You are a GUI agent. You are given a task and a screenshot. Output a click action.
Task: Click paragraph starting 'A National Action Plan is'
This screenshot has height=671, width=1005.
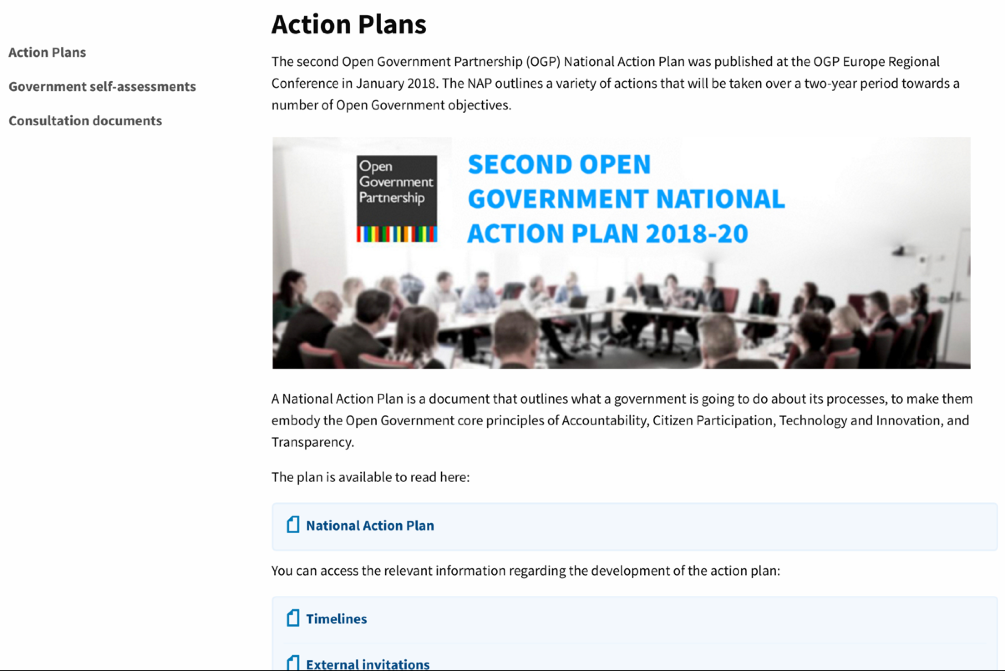(622, 420)
